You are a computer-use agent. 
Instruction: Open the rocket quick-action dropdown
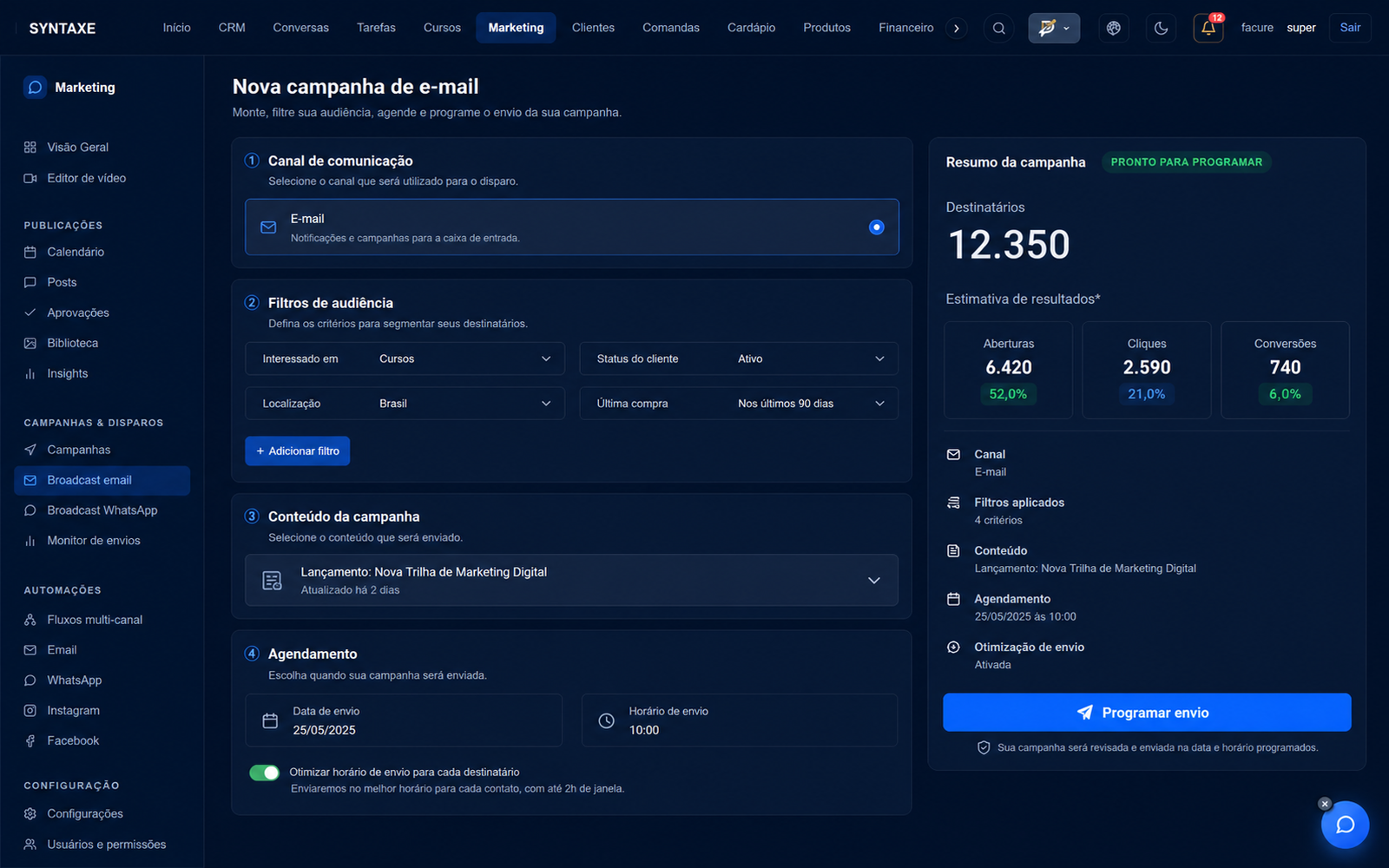1054,28
